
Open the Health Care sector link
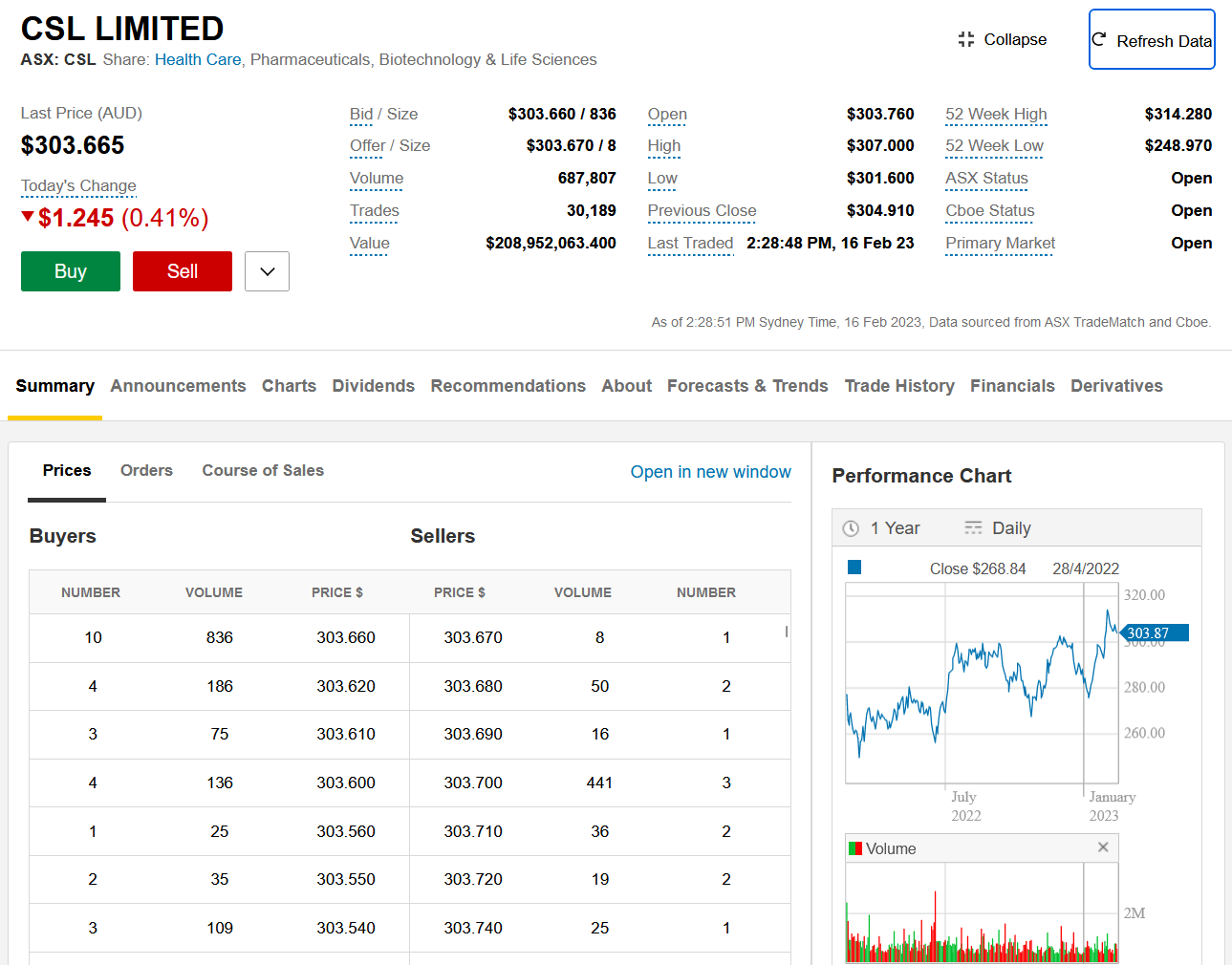pyautogui.click(x=198, y=59)
